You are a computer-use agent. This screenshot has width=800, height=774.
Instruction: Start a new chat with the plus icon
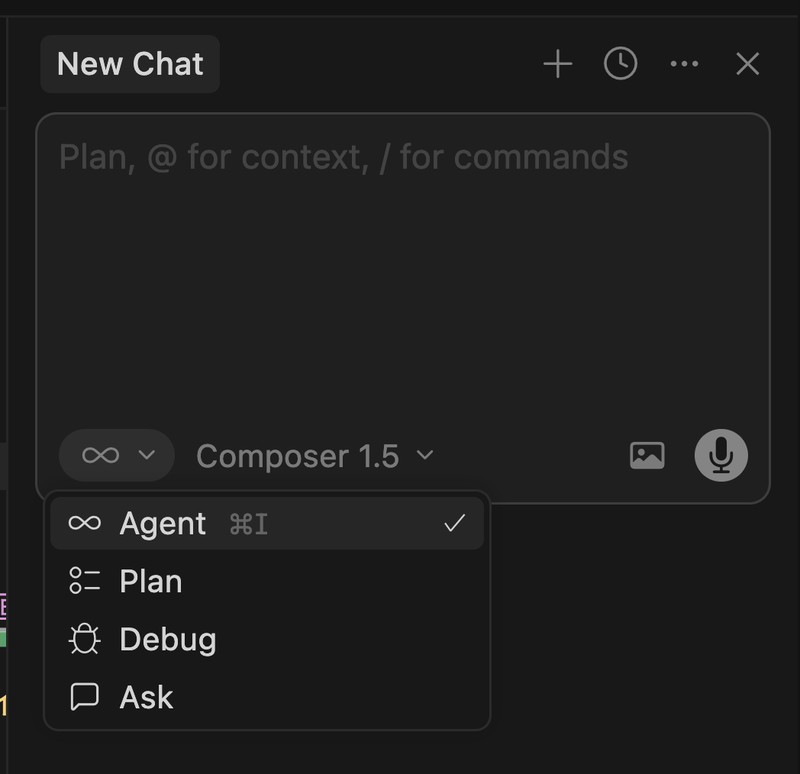[557, 63]
